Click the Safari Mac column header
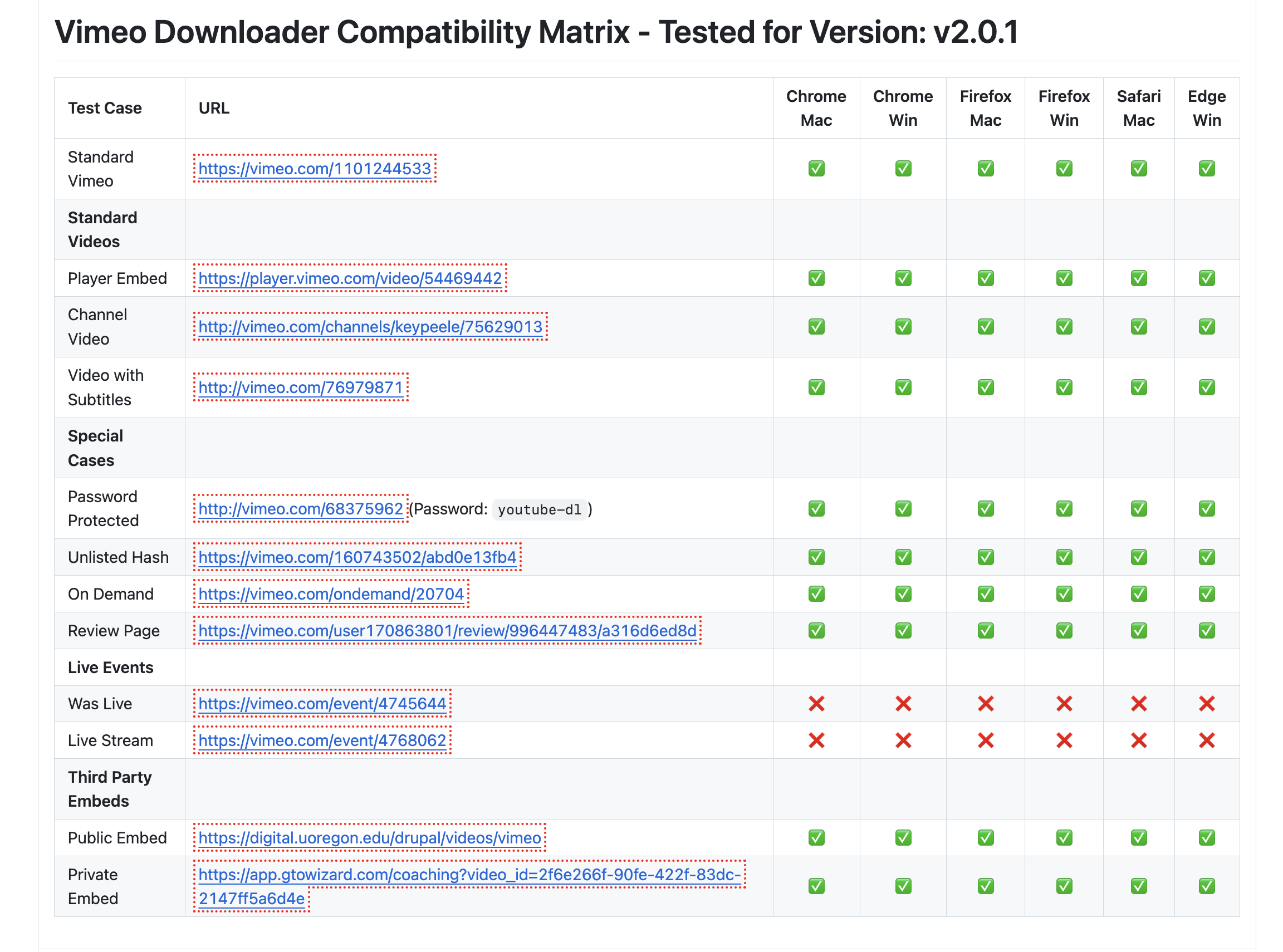 [x=1138, y=109]
